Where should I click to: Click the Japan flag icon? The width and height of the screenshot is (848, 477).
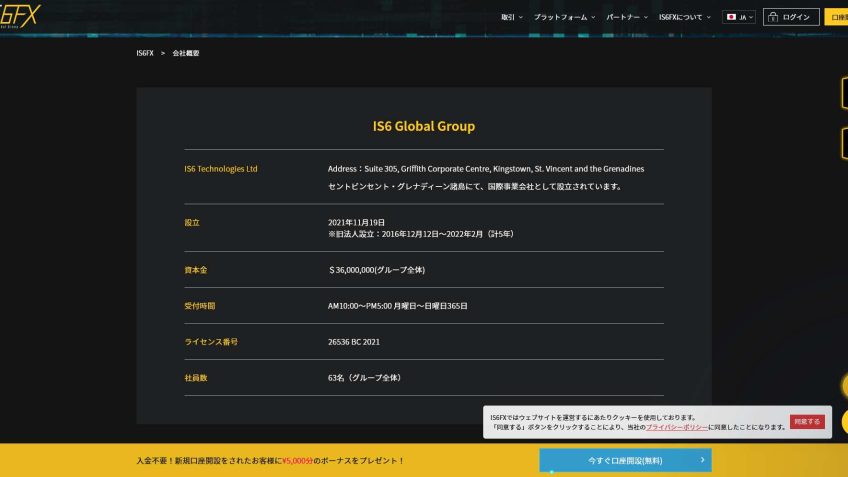[732, 17]
